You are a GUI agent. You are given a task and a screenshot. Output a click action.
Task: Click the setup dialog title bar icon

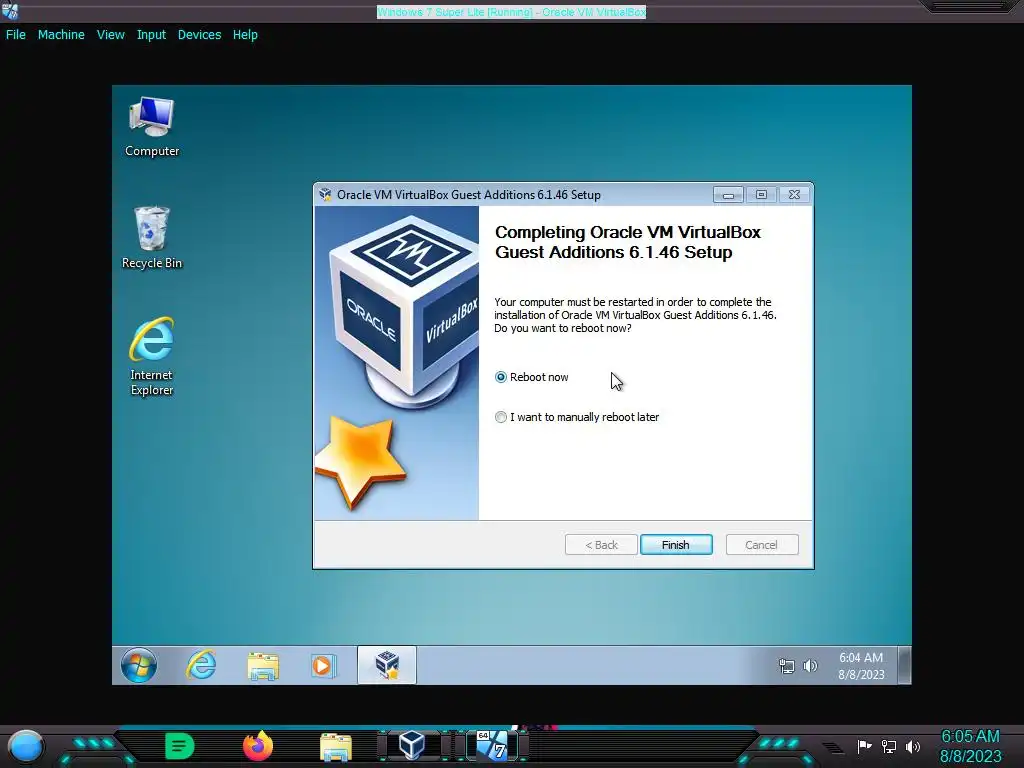pos(325,195)
